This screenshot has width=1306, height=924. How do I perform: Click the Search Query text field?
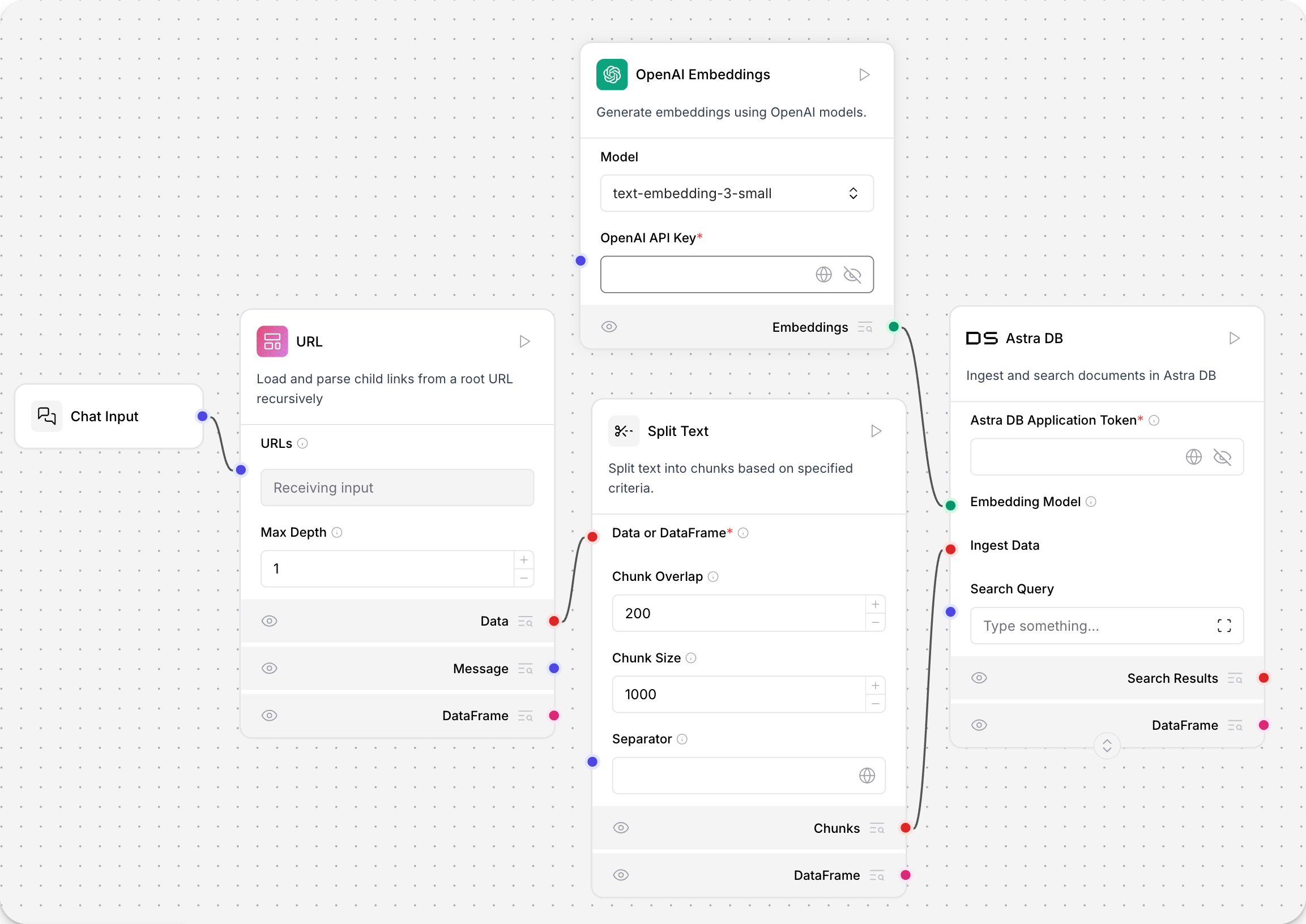[x=1106, y=626]
